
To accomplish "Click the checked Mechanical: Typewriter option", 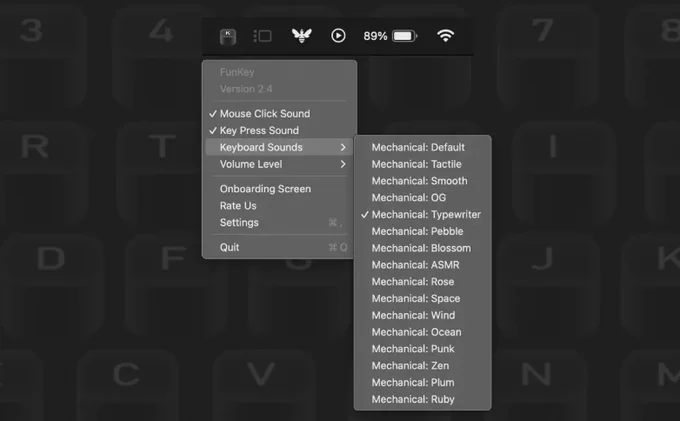I will point(422,215).
